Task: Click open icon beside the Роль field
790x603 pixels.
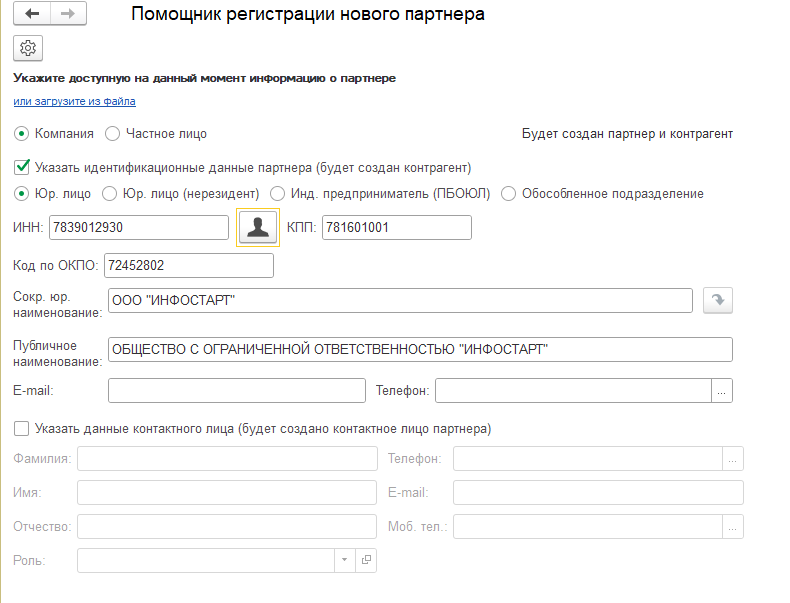Action: [366, 561]
